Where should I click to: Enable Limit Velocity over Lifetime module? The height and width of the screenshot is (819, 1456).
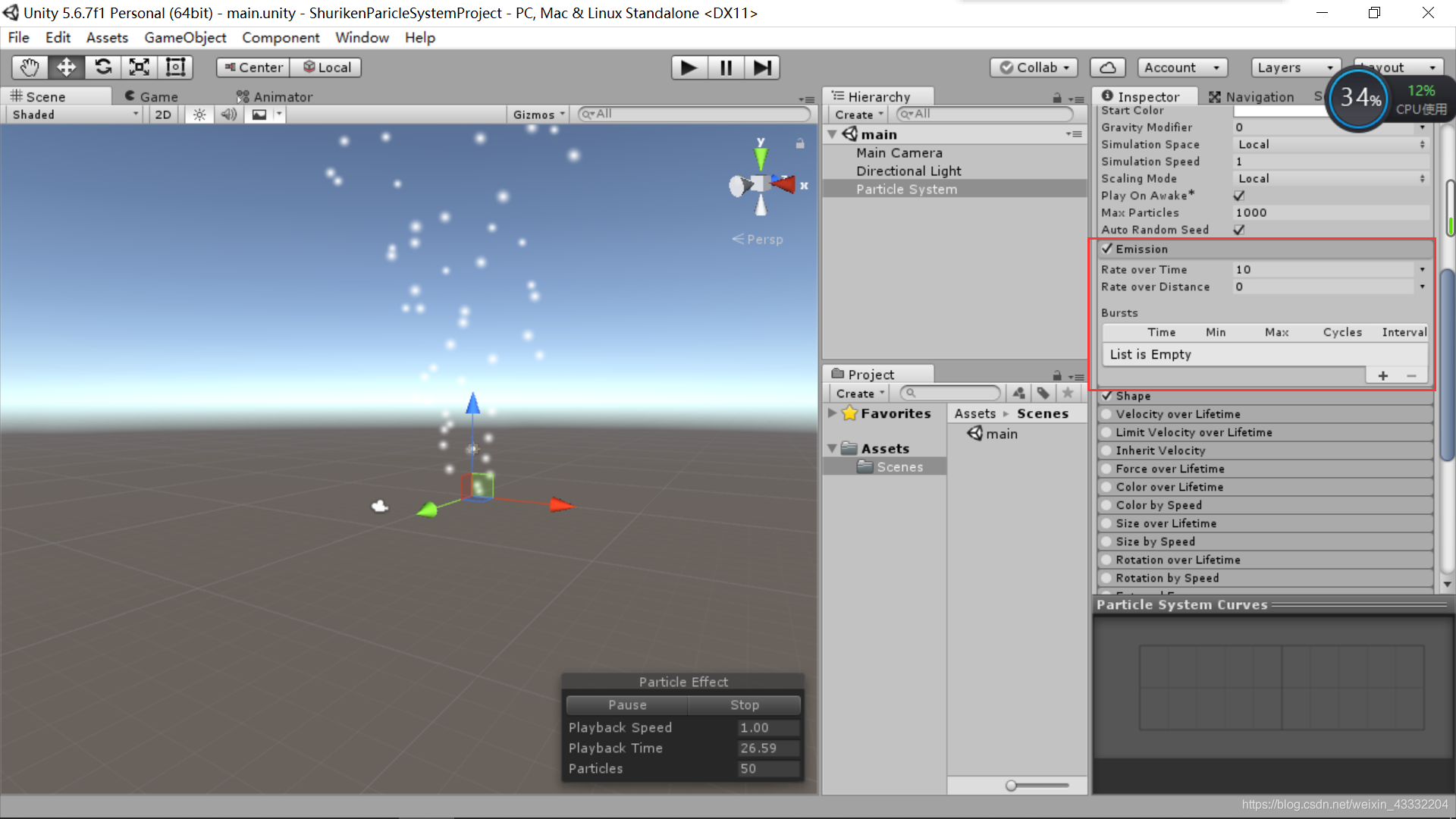coord(1107,432)
